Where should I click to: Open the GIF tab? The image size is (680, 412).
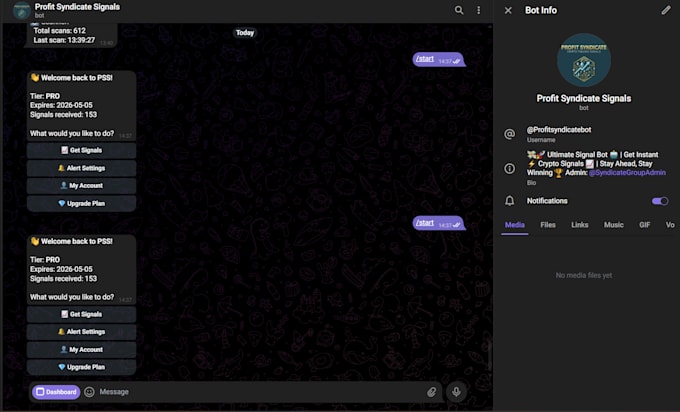point(644,225)
